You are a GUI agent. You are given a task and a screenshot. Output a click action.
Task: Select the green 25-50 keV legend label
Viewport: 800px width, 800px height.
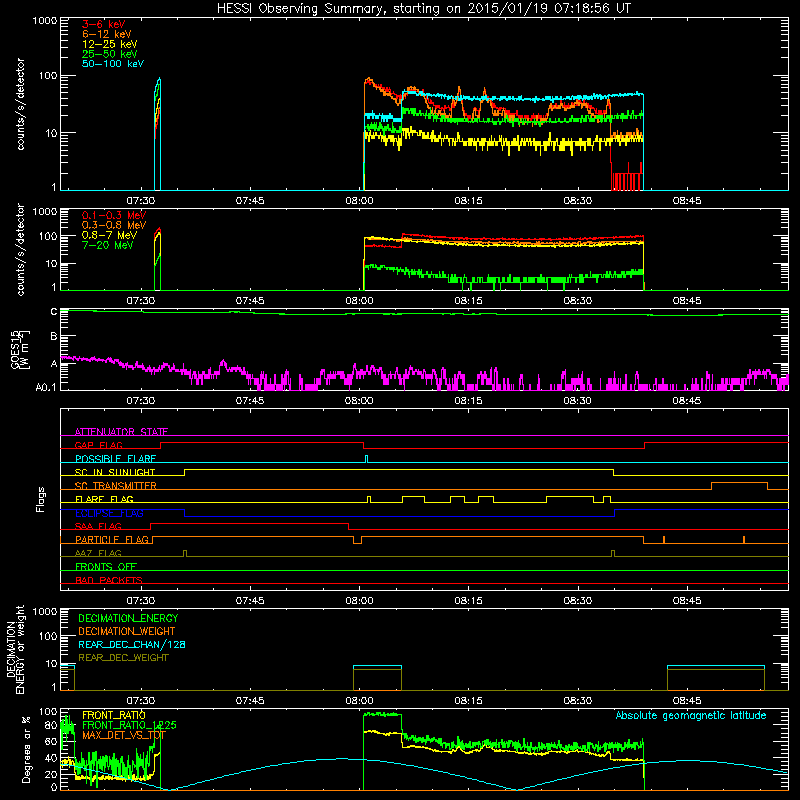(110, 54)
